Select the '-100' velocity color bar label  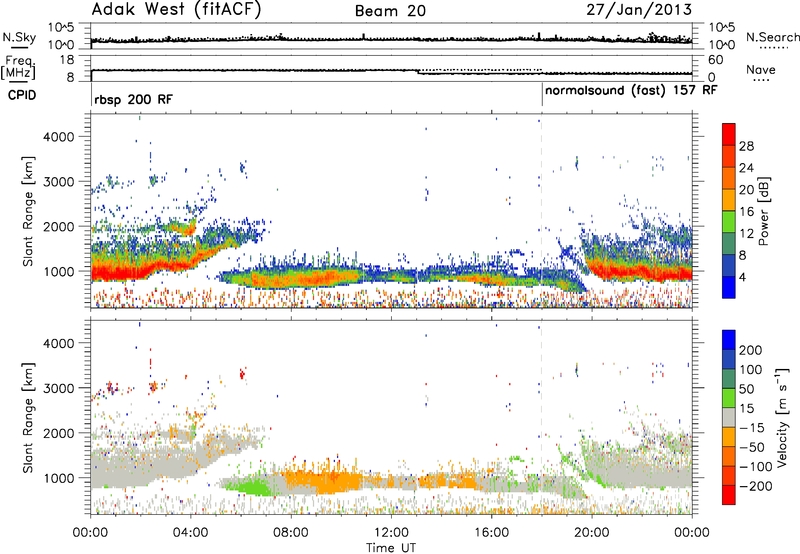point(755,467)
